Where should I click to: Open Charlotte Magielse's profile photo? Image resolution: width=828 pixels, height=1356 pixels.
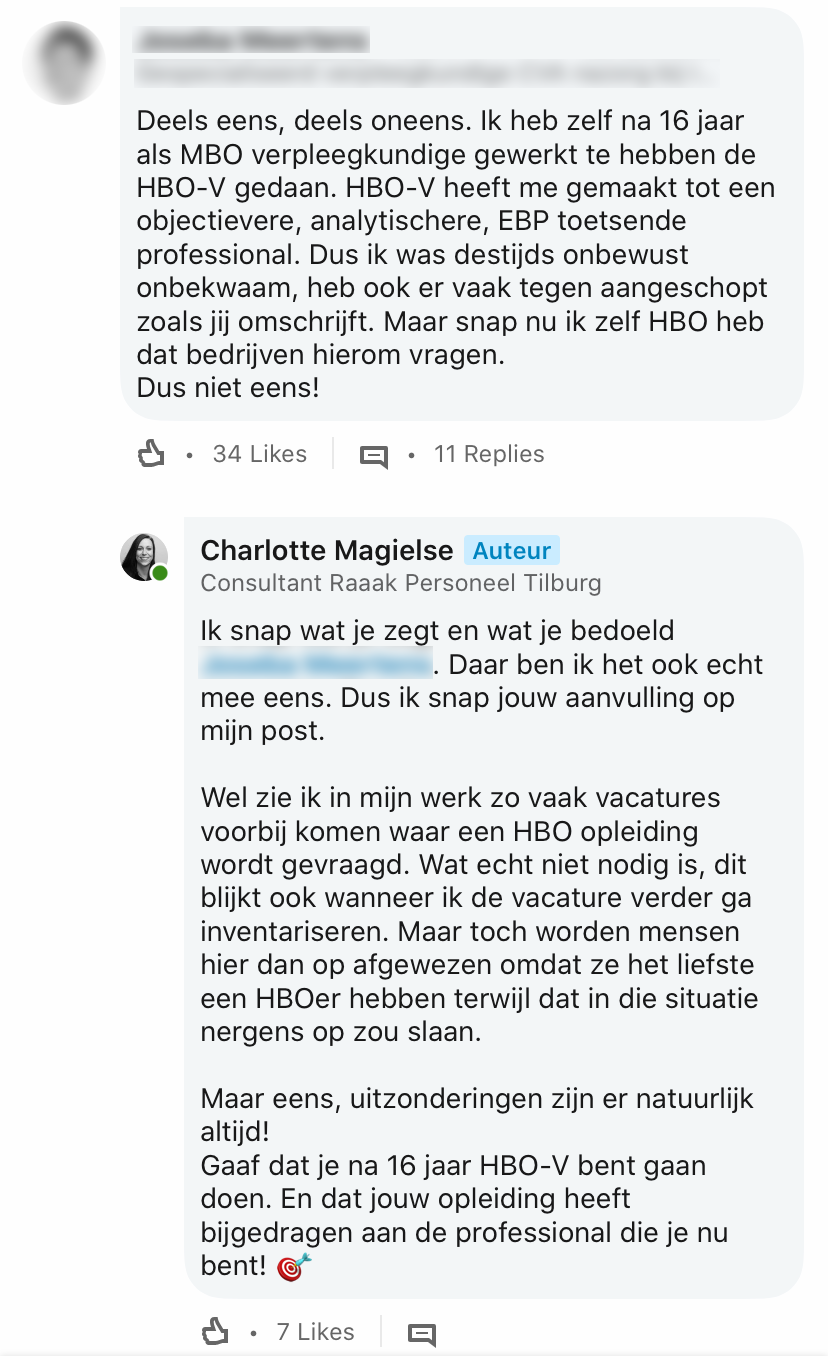(x=144, y=556)
